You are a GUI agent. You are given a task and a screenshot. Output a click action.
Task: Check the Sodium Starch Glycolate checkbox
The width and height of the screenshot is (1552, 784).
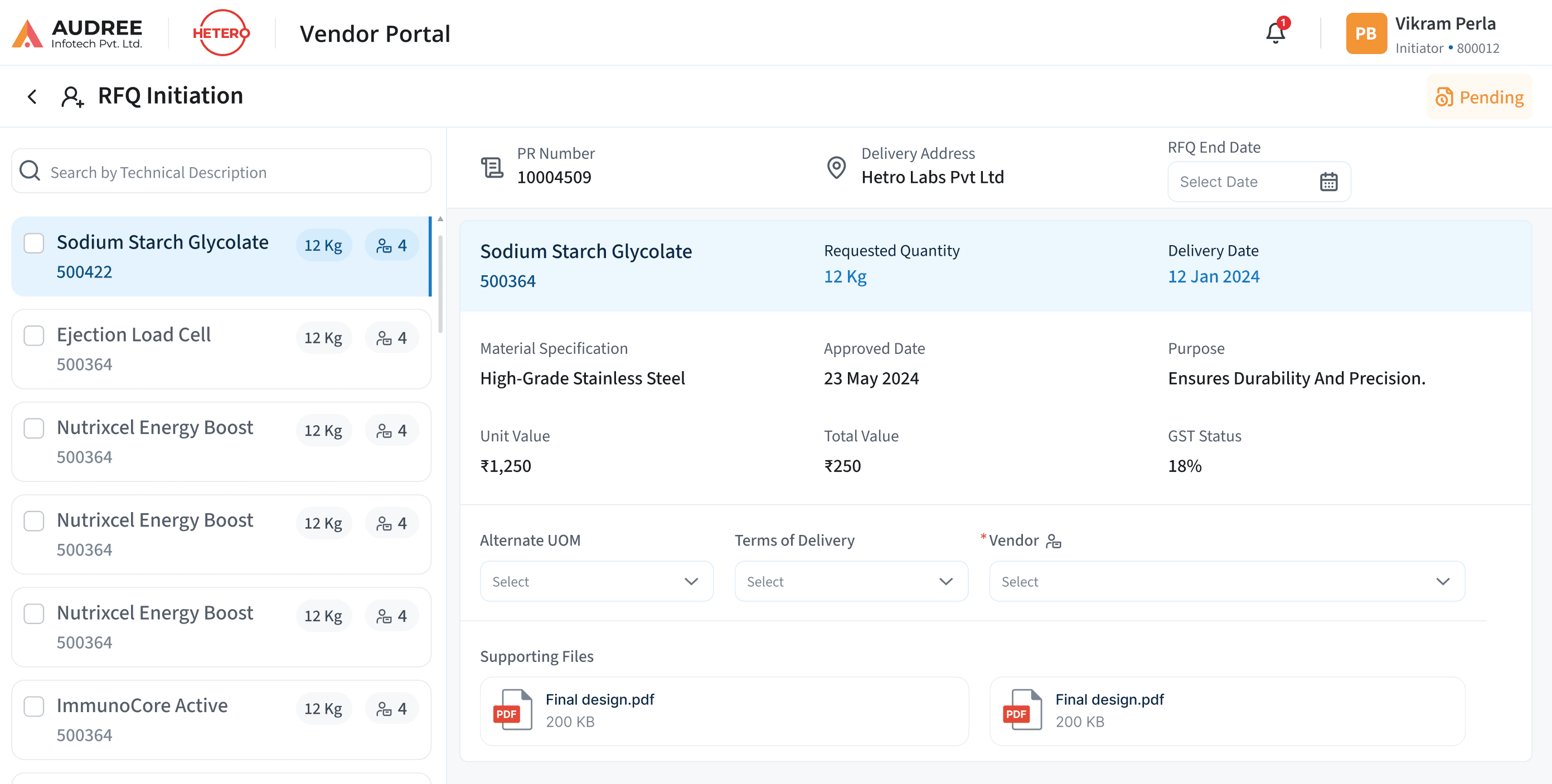point(34,244)
